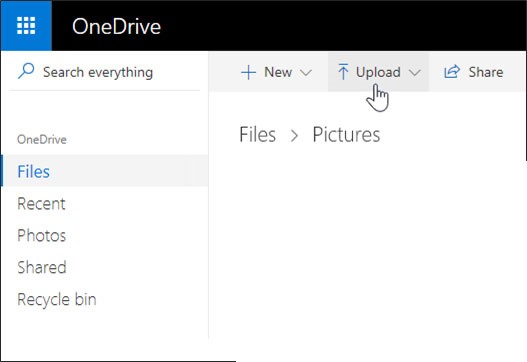Open the app launcher waffle icon

[x=26, y=26]
